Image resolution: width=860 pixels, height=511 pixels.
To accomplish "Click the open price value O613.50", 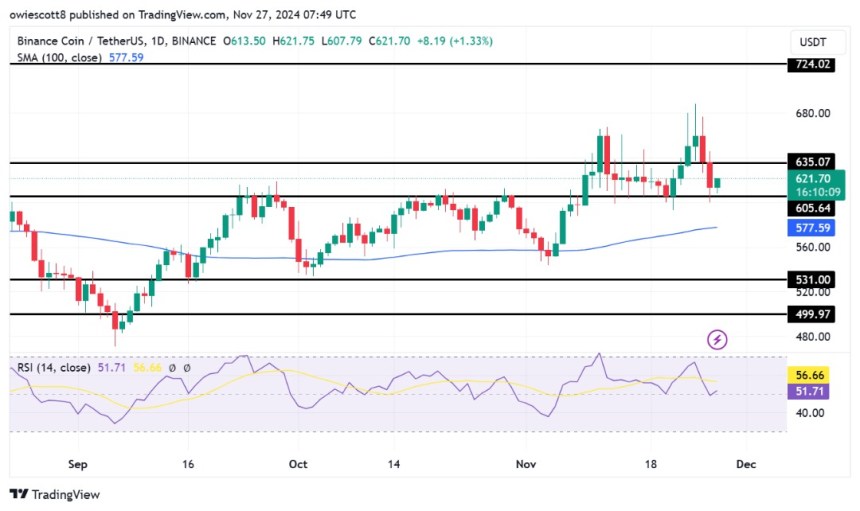I will (244, 41).
